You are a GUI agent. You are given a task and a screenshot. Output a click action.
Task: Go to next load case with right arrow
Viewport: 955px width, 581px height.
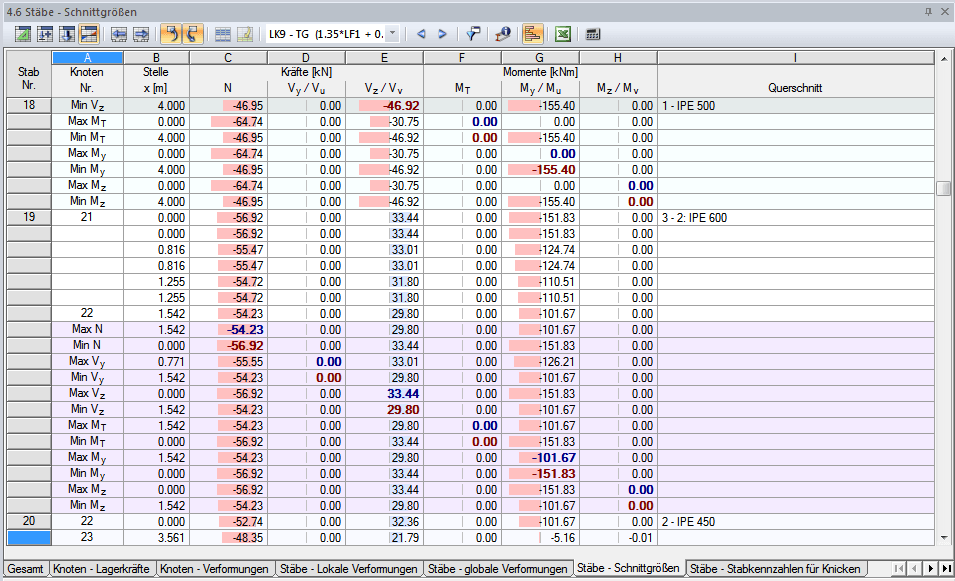443,34
